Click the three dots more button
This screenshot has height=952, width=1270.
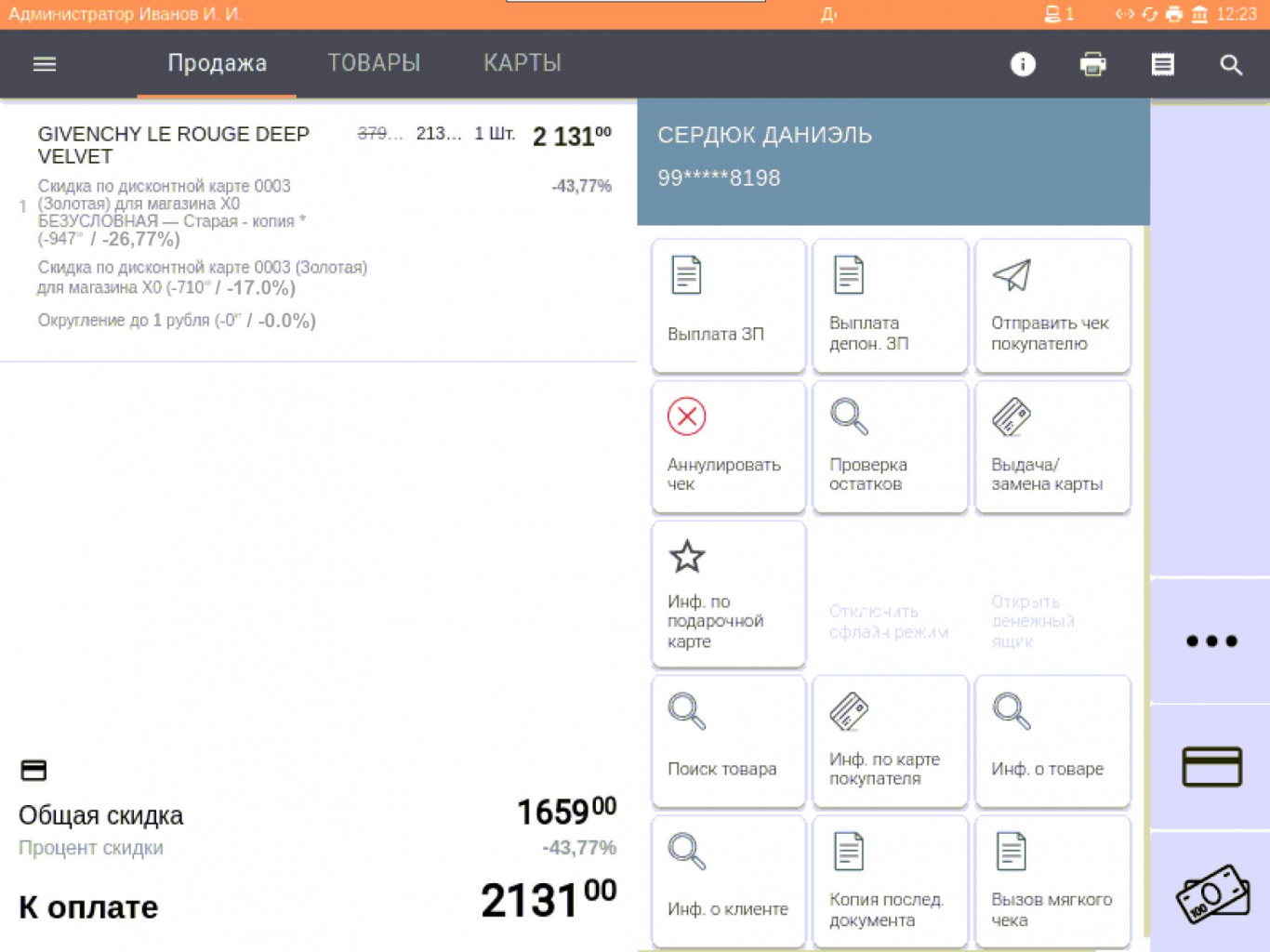click(1210, 641)
